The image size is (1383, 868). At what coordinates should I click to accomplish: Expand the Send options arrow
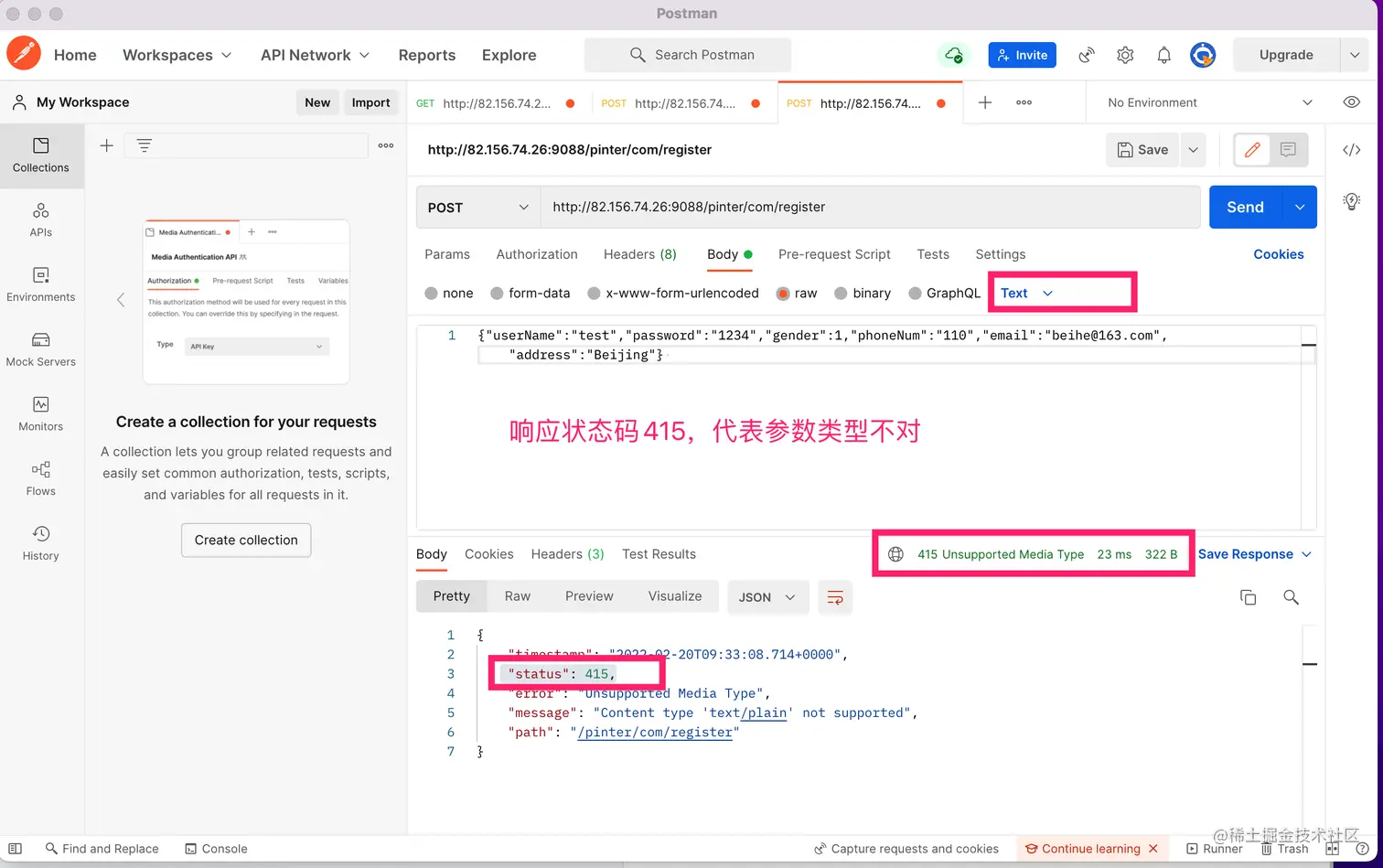point(1300,208)
